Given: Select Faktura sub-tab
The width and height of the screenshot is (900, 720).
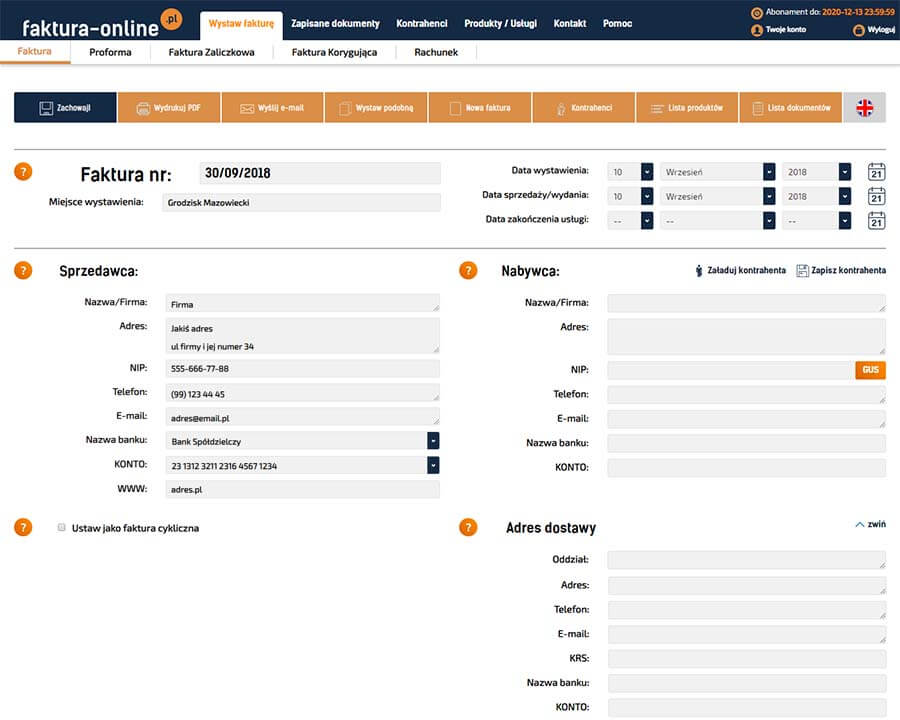Looking at the screenshot, I should click(x=34, y=52).
